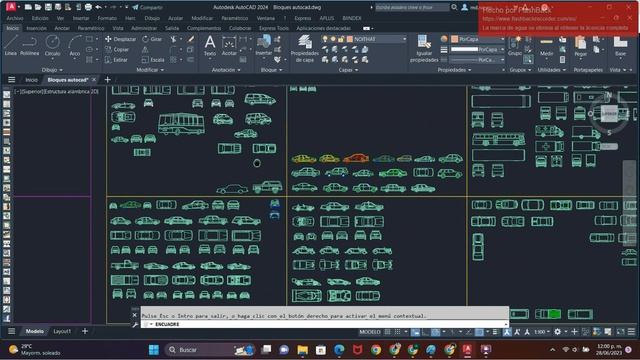Image resolution: width=640 pixels, height=360 pixels.
Task: Click the AutoCAD application logo button
Action: tap(11, 7)
